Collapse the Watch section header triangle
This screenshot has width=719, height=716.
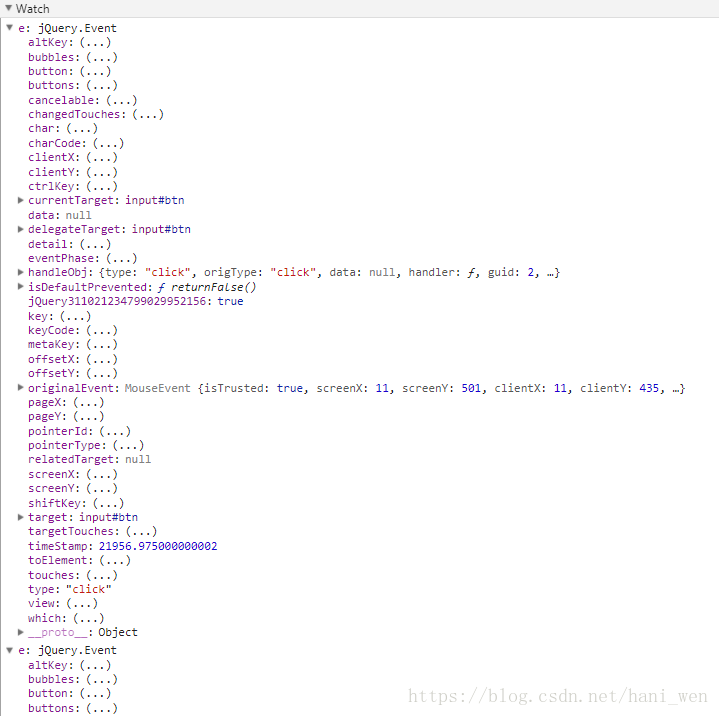pos(8,8)
